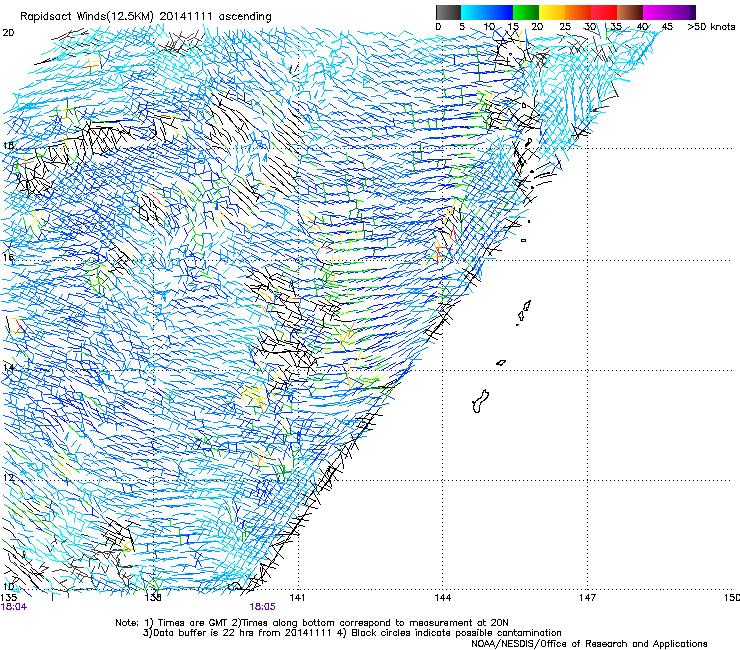Viewport: 740px width, 650px height.
Task: Click the note "Data buffer is 22 hrs from 20141111"
Action: point(242,633)
